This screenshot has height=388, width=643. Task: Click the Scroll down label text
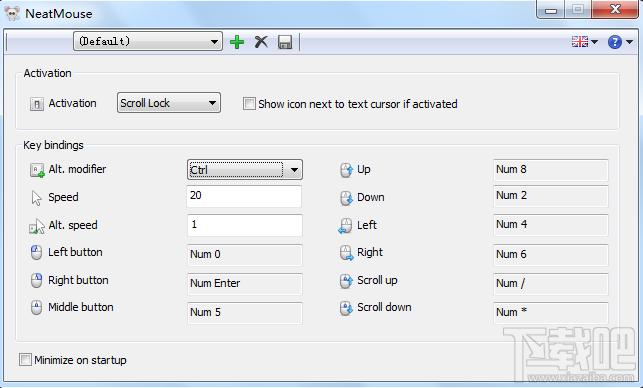tap(384, 307)
